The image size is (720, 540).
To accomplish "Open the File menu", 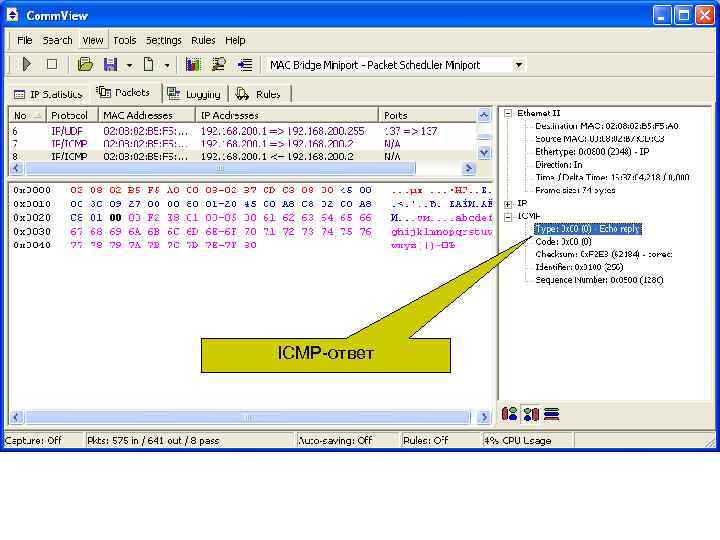I will click(25, 40).
